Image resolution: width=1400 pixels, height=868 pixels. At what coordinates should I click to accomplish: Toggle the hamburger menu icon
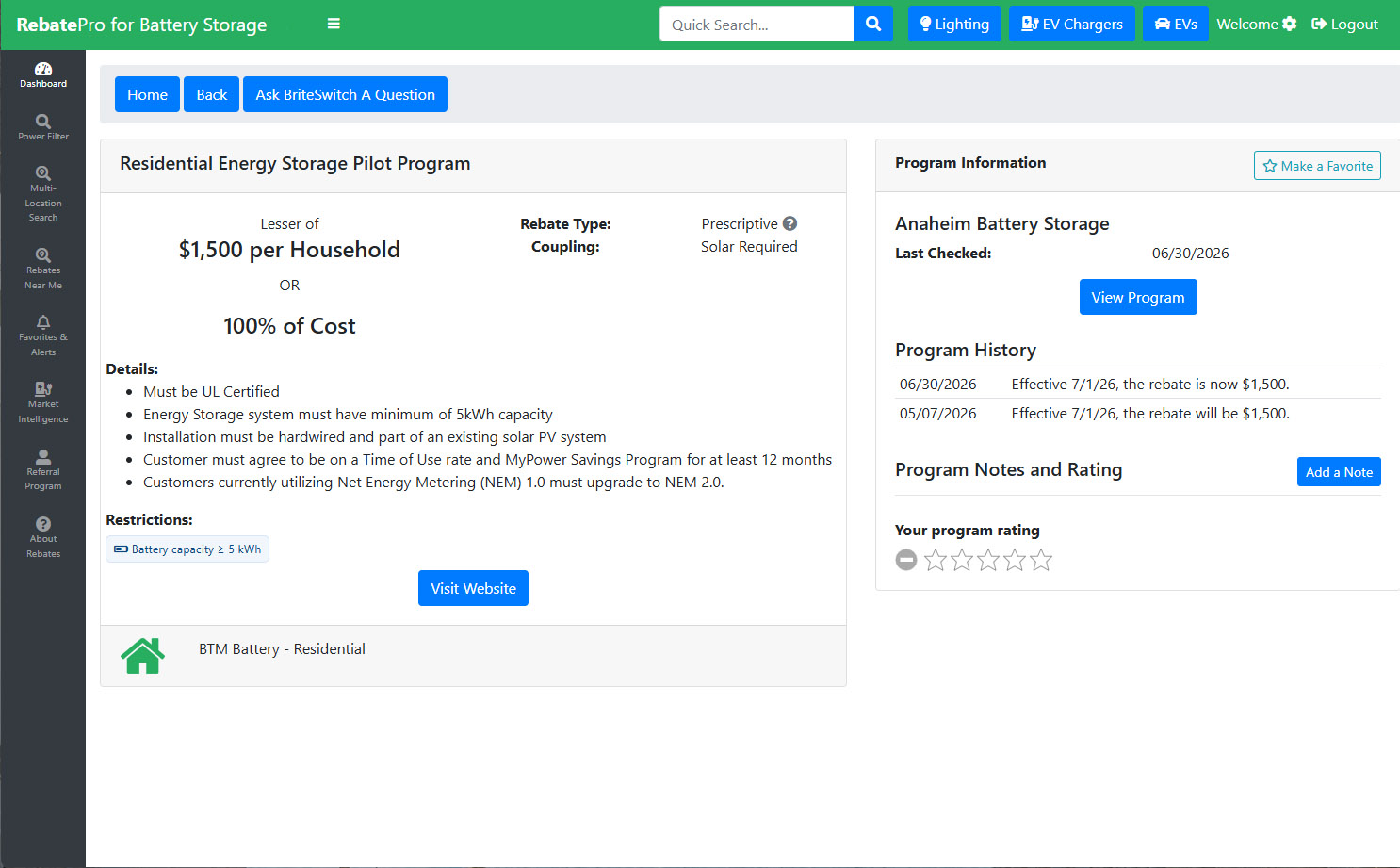point(334,24)
